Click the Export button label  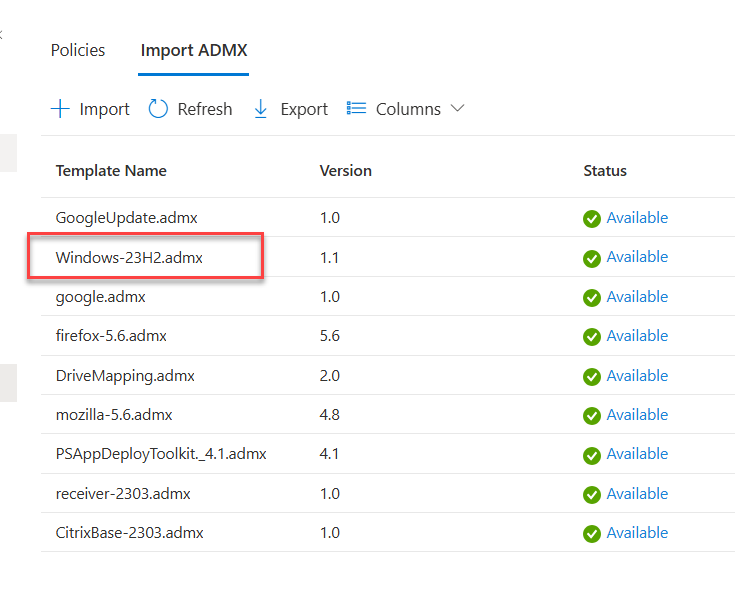click(304, 109)
